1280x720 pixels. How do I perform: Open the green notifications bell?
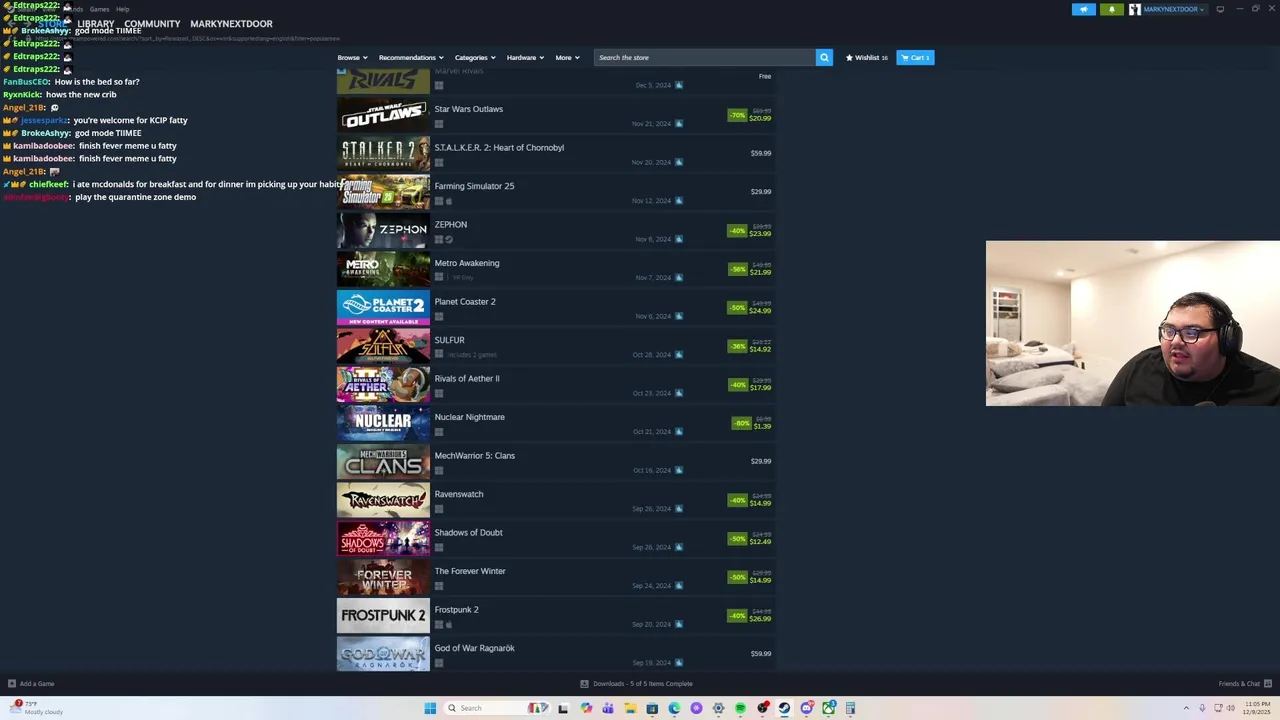(x=1111, y=9)
